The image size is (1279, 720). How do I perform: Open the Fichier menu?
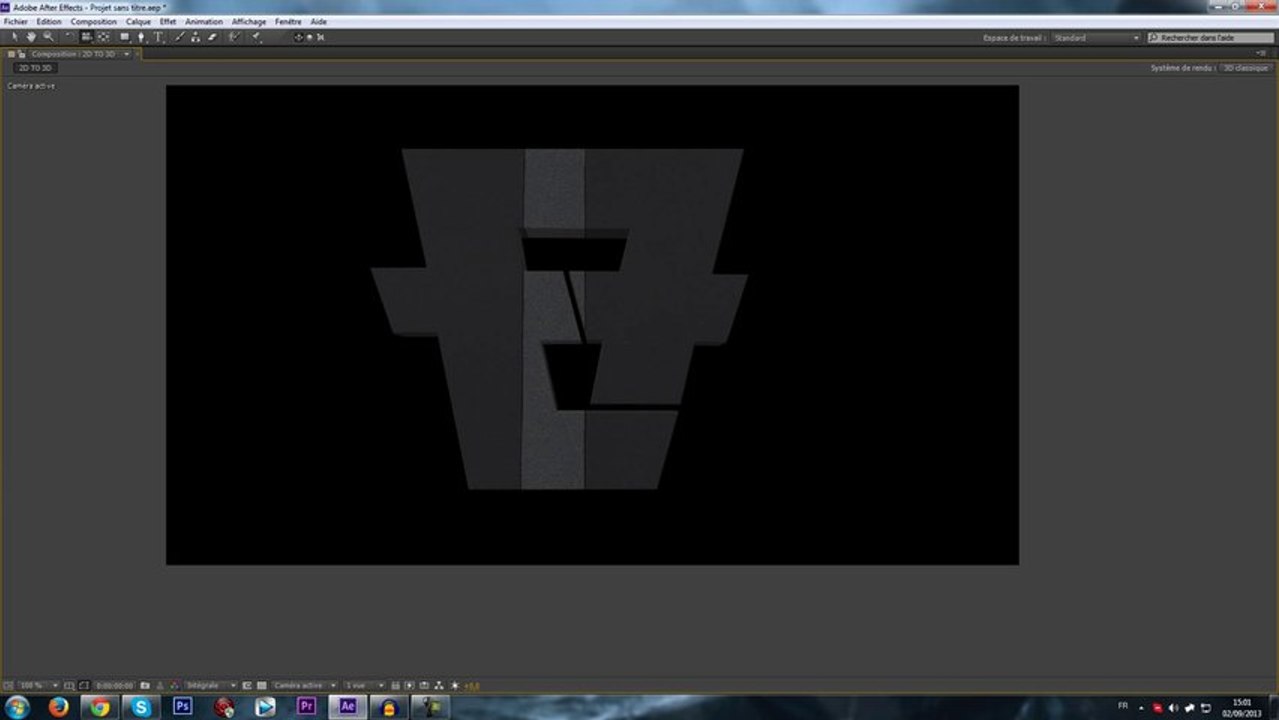click(15, 21)
